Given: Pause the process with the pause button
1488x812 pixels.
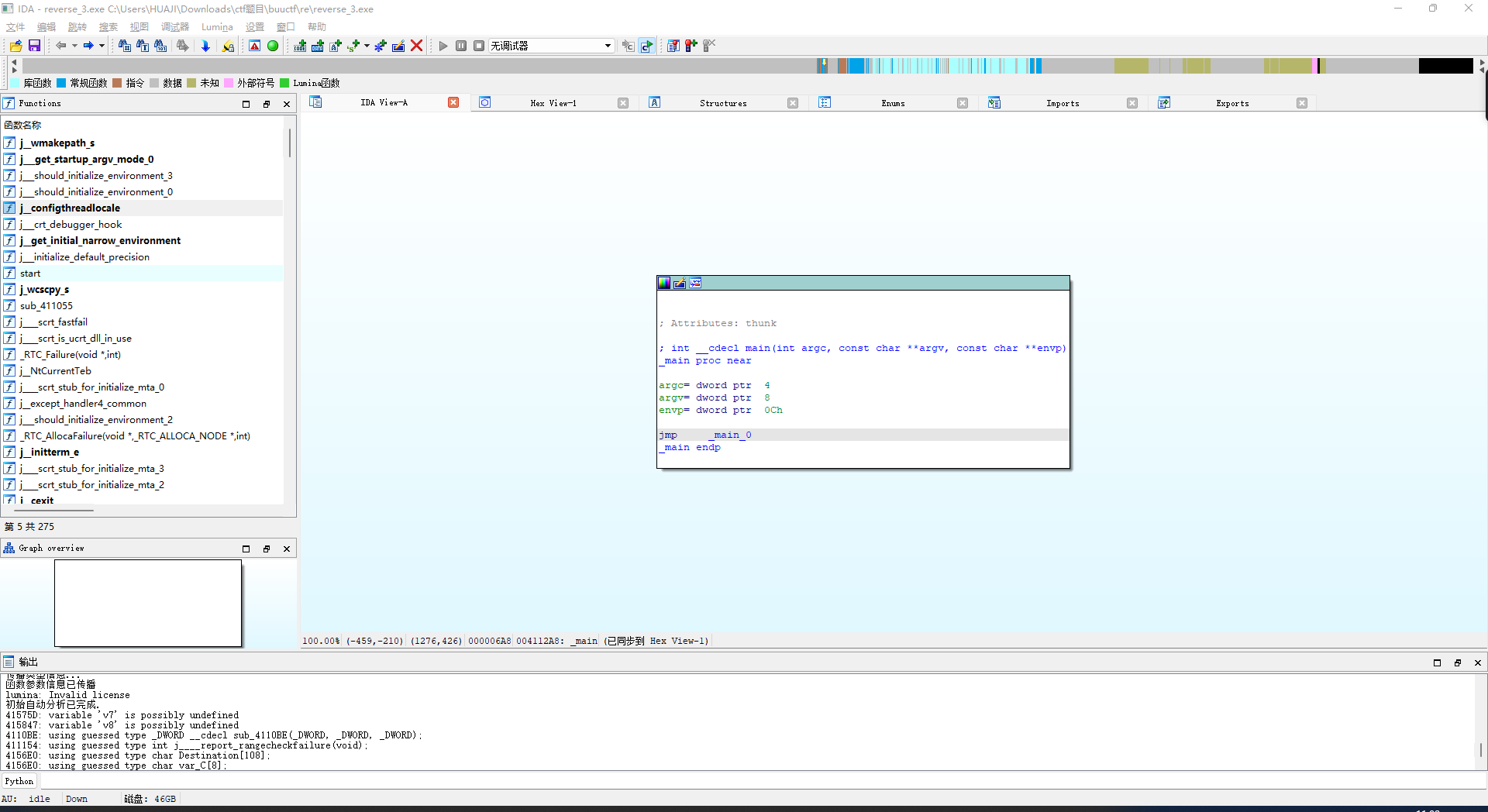Looking at the screenshot, I should [x=461, y=46].
